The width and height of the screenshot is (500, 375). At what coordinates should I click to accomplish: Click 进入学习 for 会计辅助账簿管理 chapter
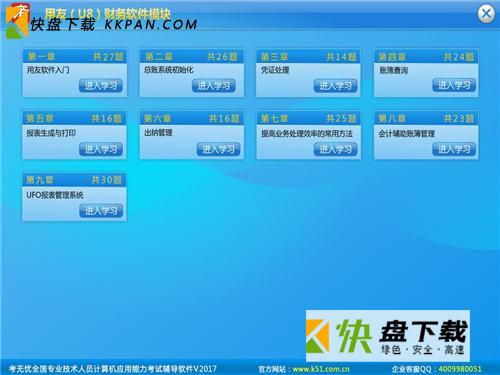pos(454,149)
